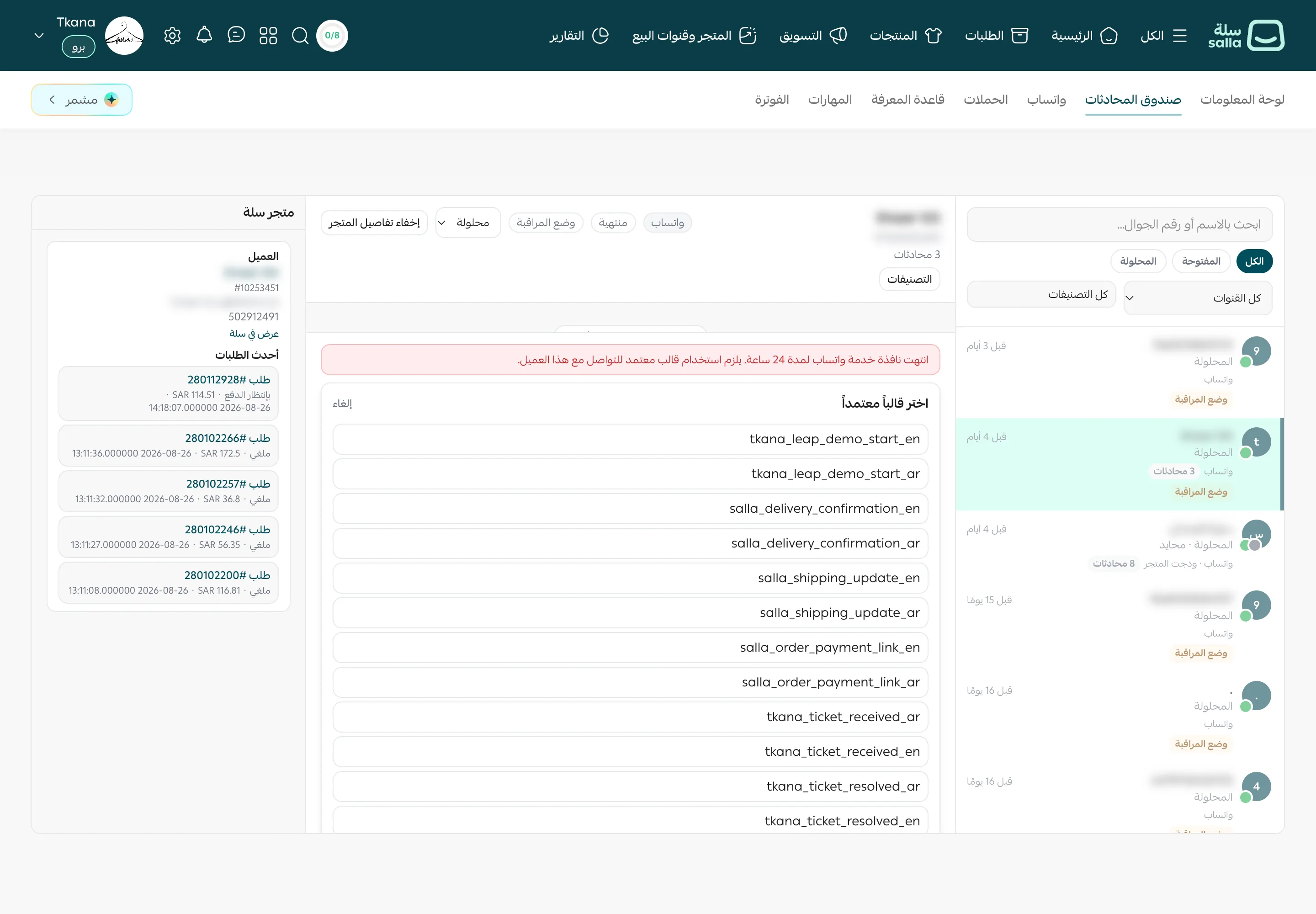Open the التسويق marketing menu
This screenshot has height=914, width=1316.
(813, 36)
